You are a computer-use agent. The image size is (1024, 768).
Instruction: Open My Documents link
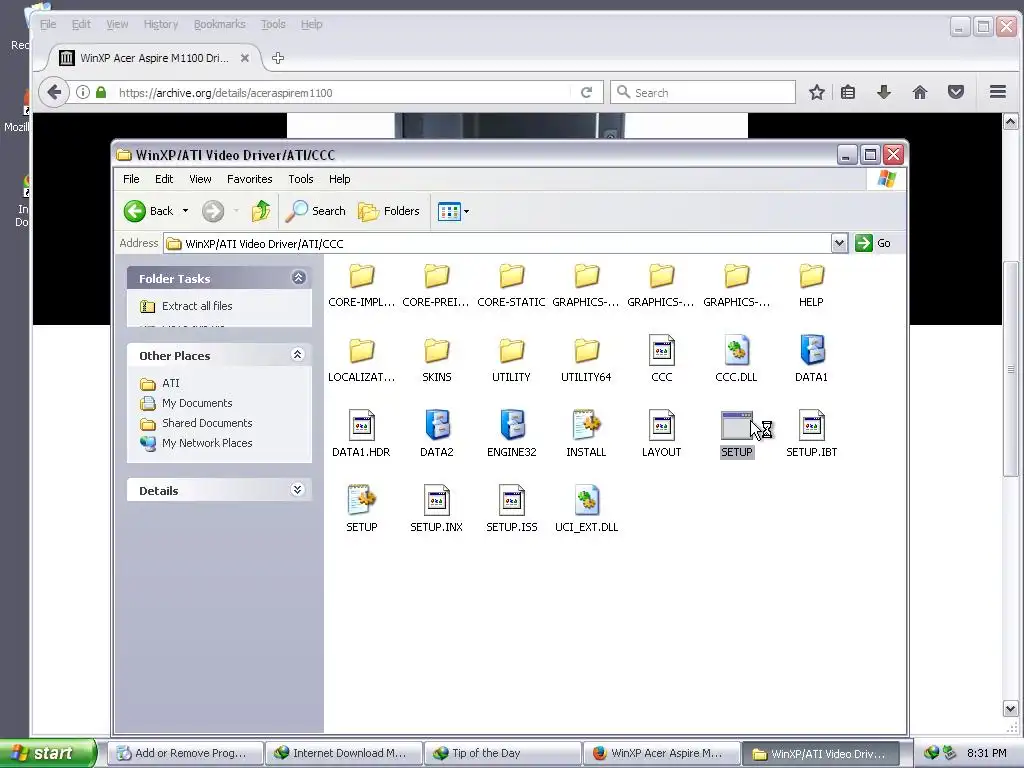197,403
